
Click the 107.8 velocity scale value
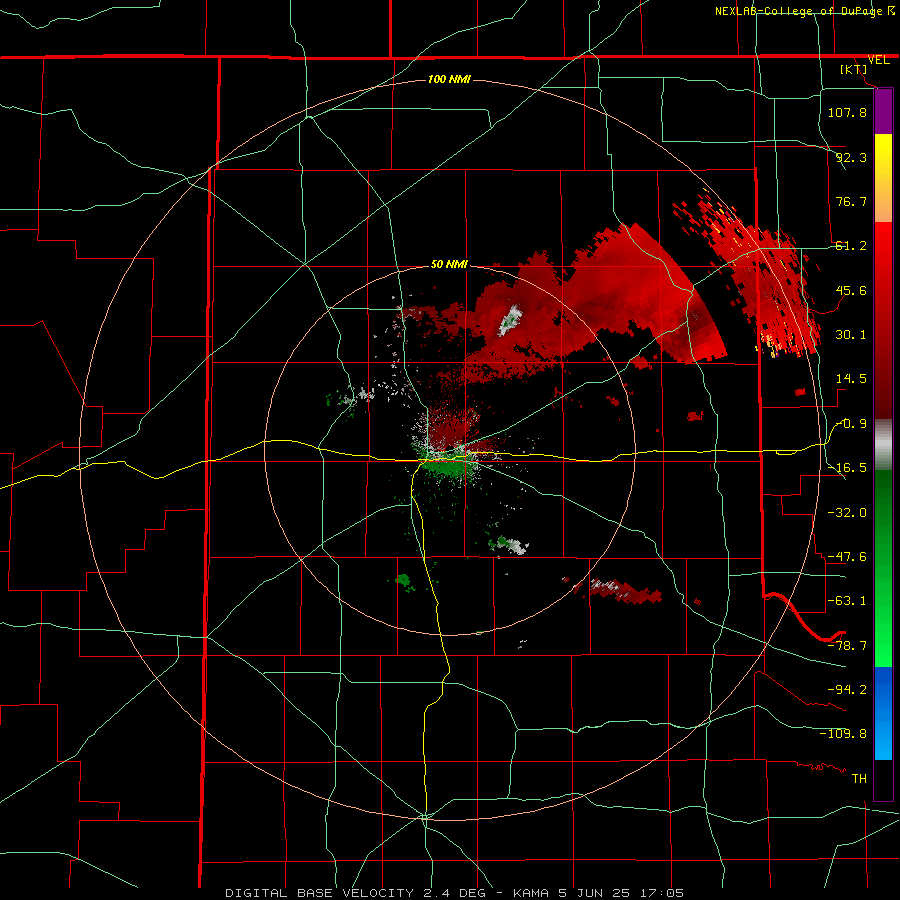[847, 112]
